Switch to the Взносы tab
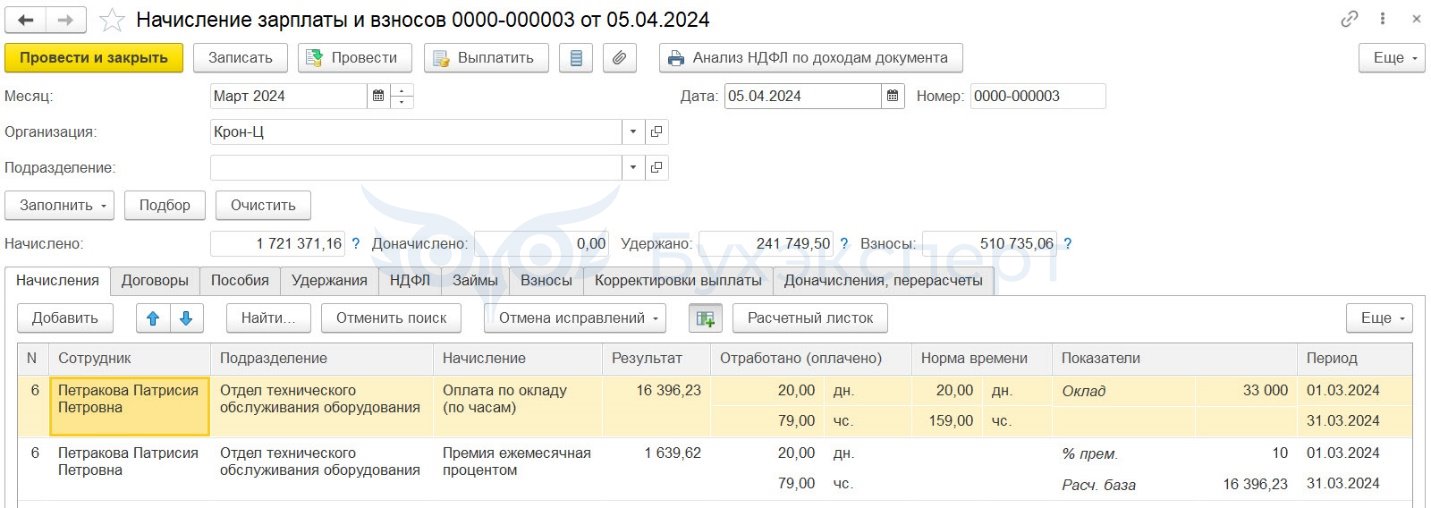Image resolution: width=1431 pixels, height=508 pixels. pos(546,281)
